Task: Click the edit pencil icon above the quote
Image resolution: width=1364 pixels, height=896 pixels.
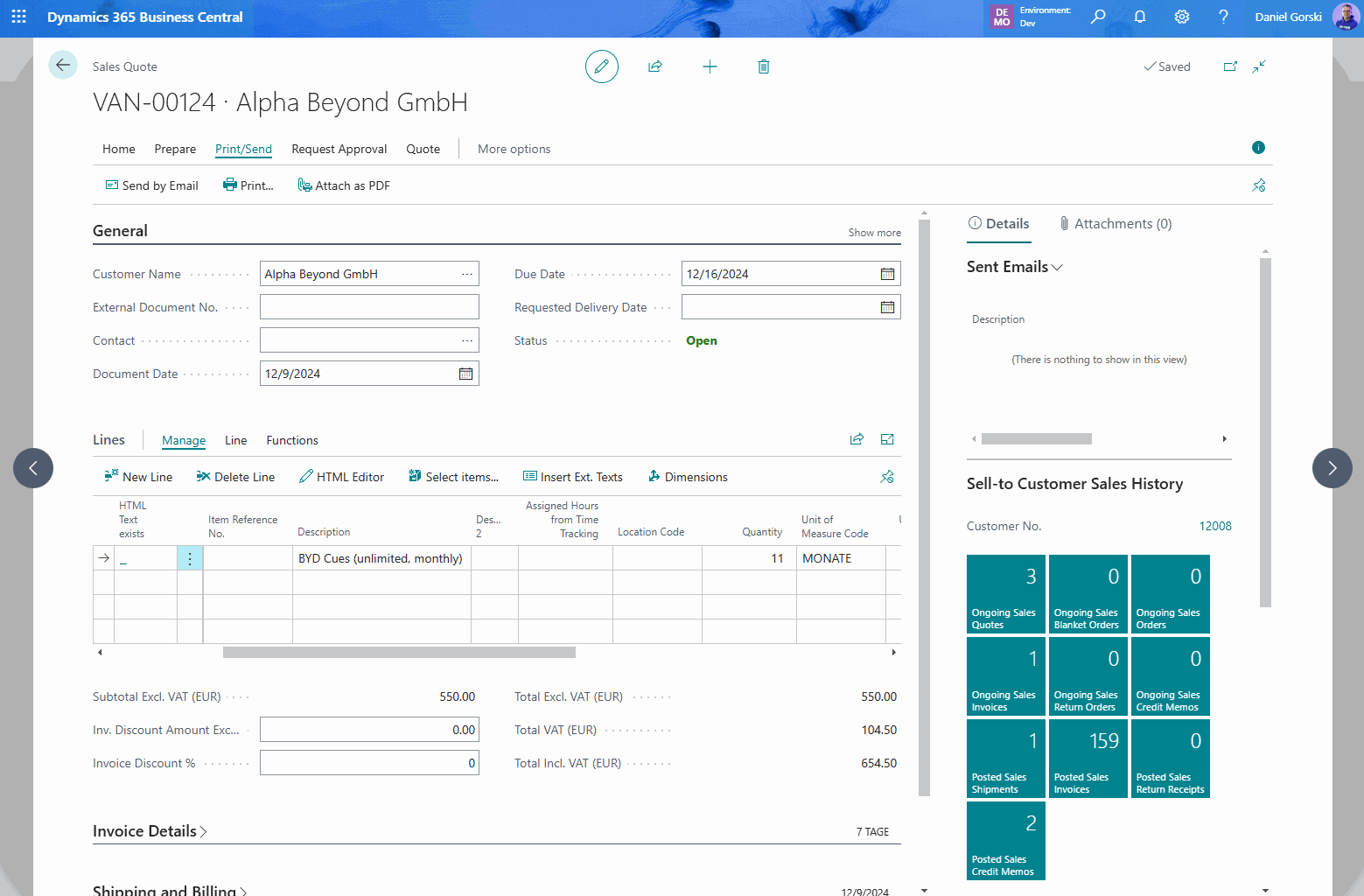Action: click(x=601, y=66)
